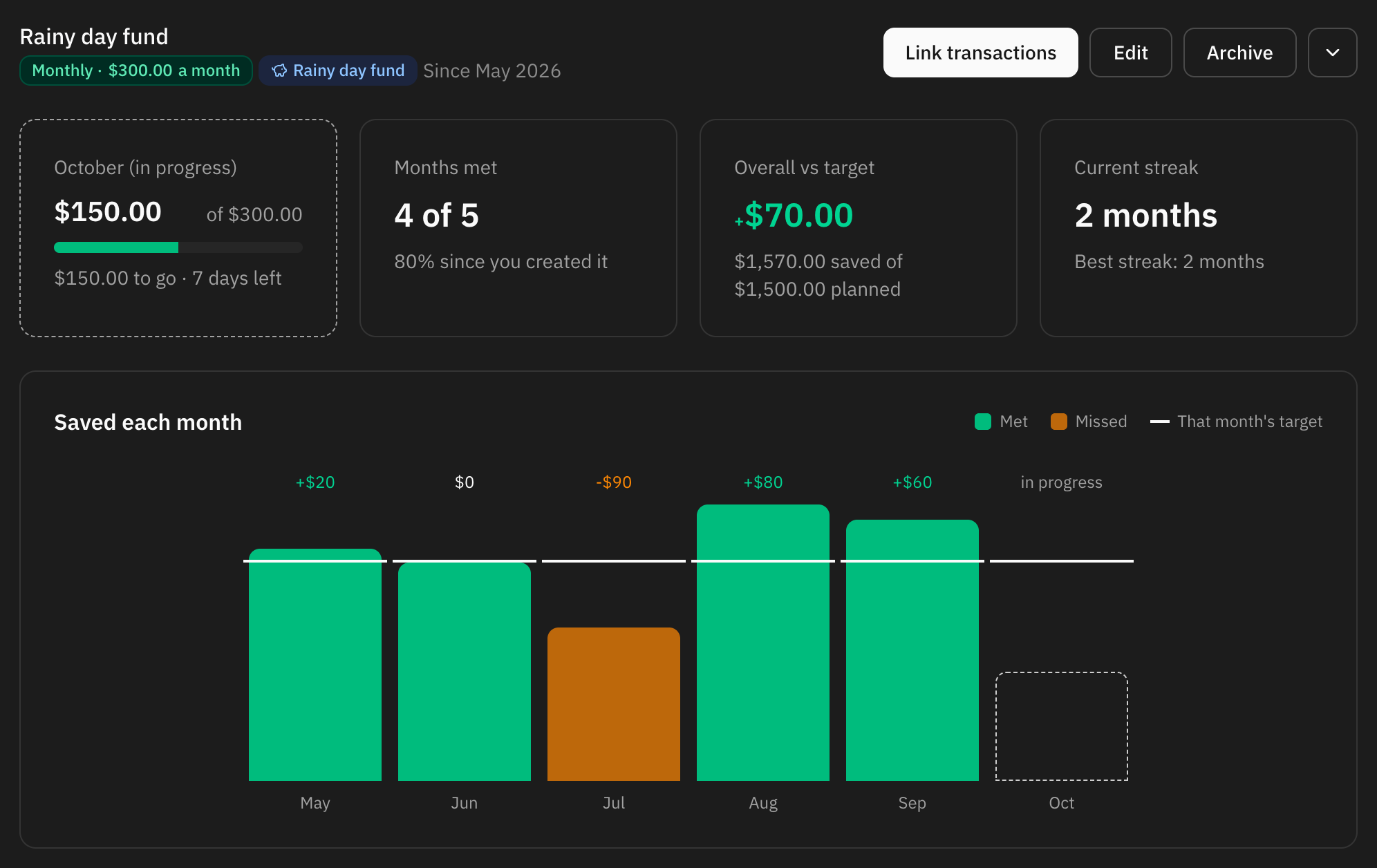1377x868 pixels.
Task: Click the piggy bank icon in fund tag
Action: point(279,70)
